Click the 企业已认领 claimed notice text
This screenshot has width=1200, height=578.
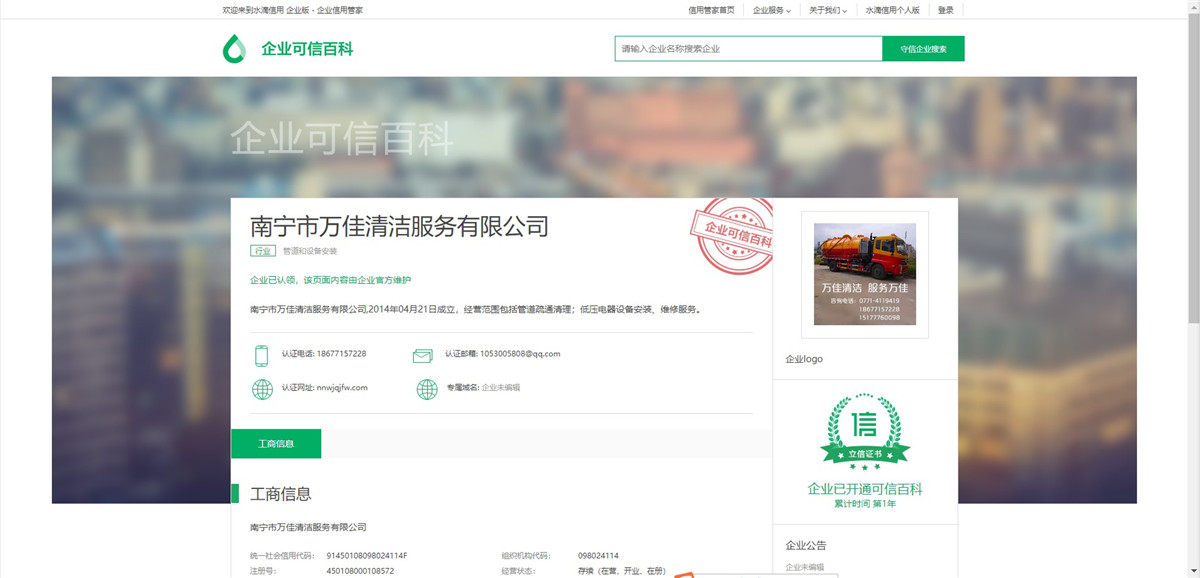[x=330, y=280]
